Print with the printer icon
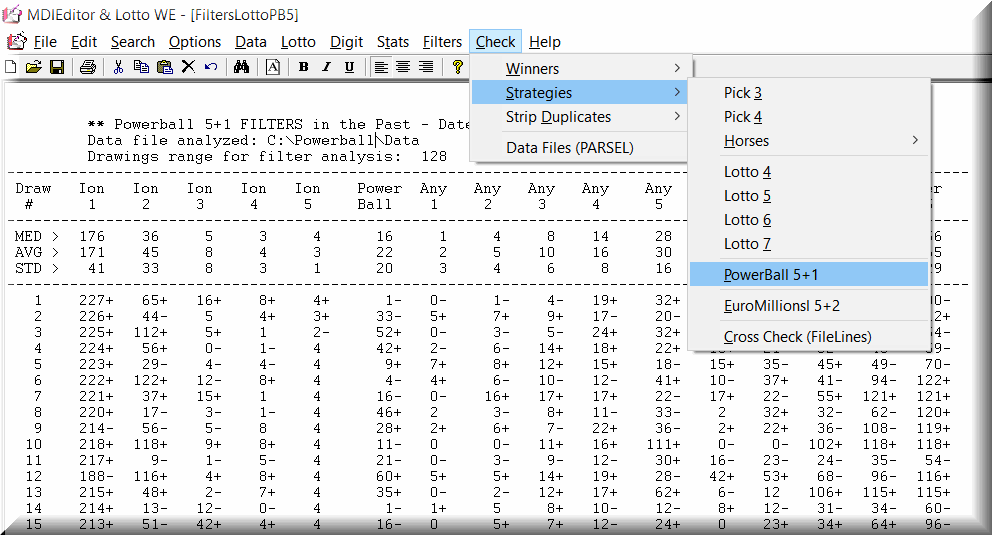This screenshot has height=535, width=992. (88, 66)
